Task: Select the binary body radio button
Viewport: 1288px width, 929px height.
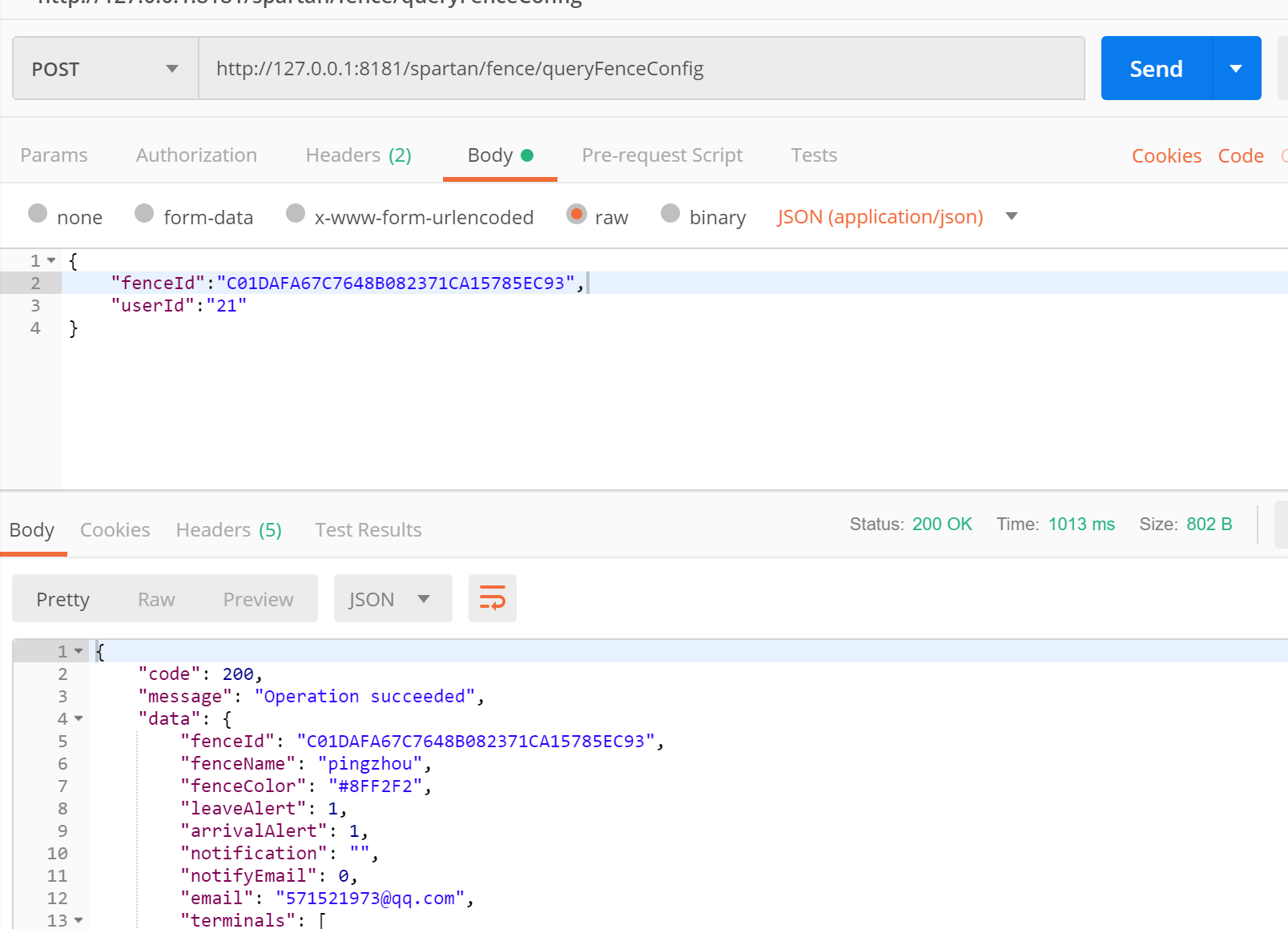Action: [670, 213]
